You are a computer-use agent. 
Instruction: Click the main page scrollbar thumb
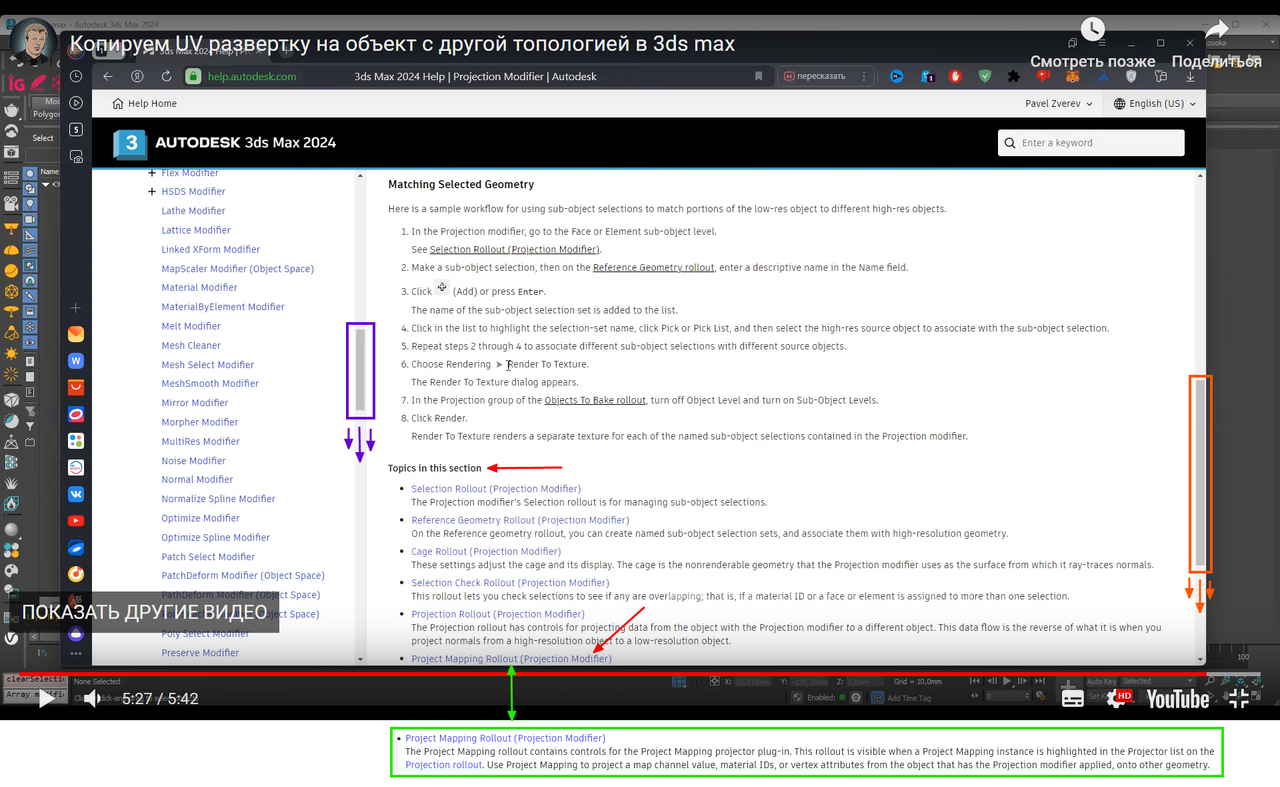[x=1200, y=475]
